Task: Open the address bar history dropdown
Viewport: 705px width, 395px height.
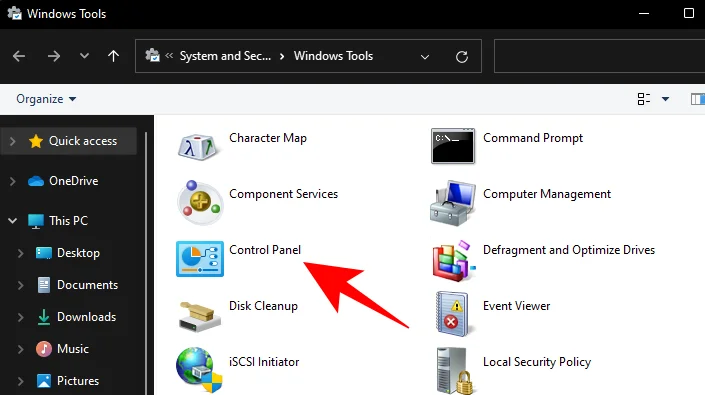Action: coord(424,57)
